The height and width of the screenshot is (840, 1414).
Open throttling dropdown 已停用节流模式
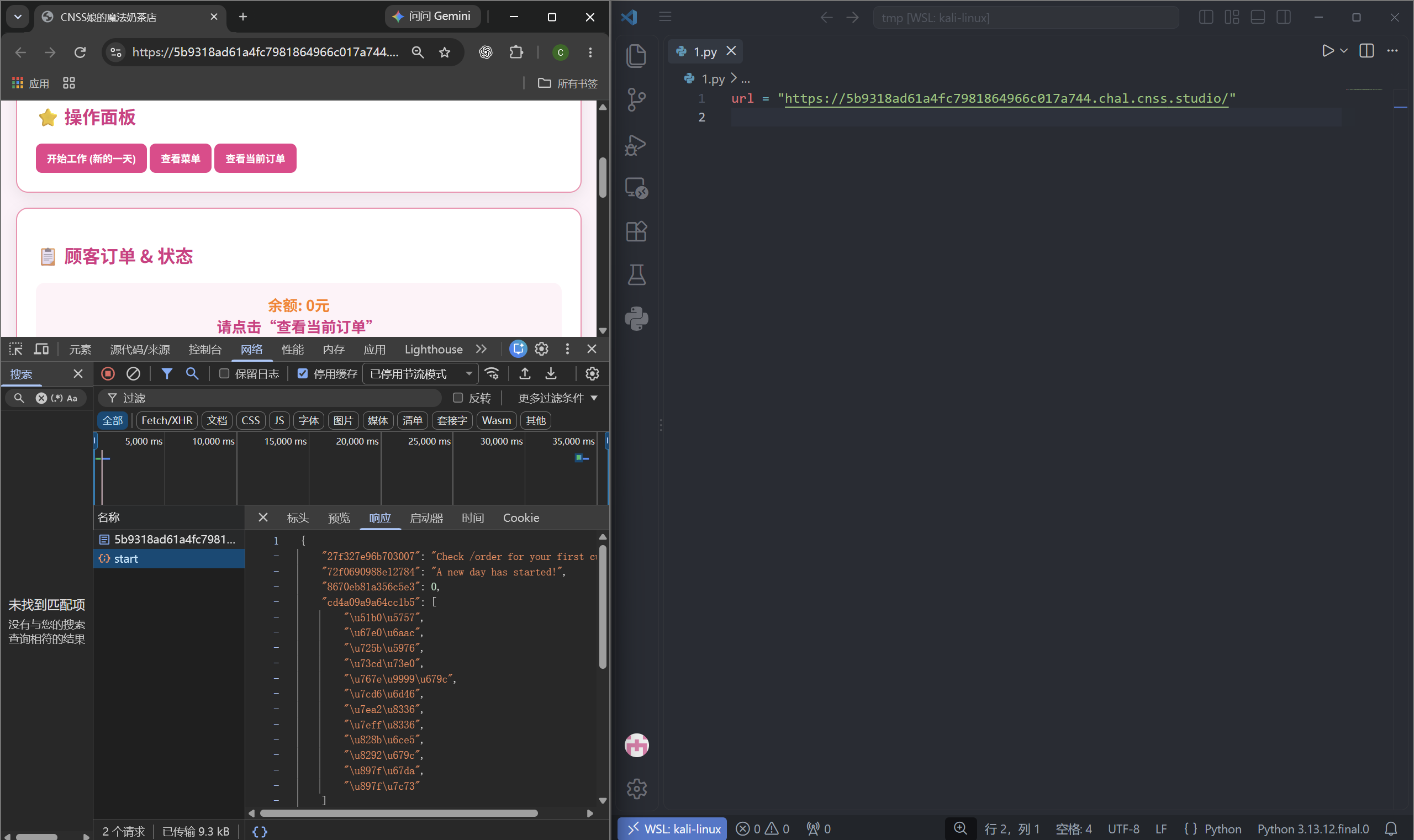click(x=420, y=373)
